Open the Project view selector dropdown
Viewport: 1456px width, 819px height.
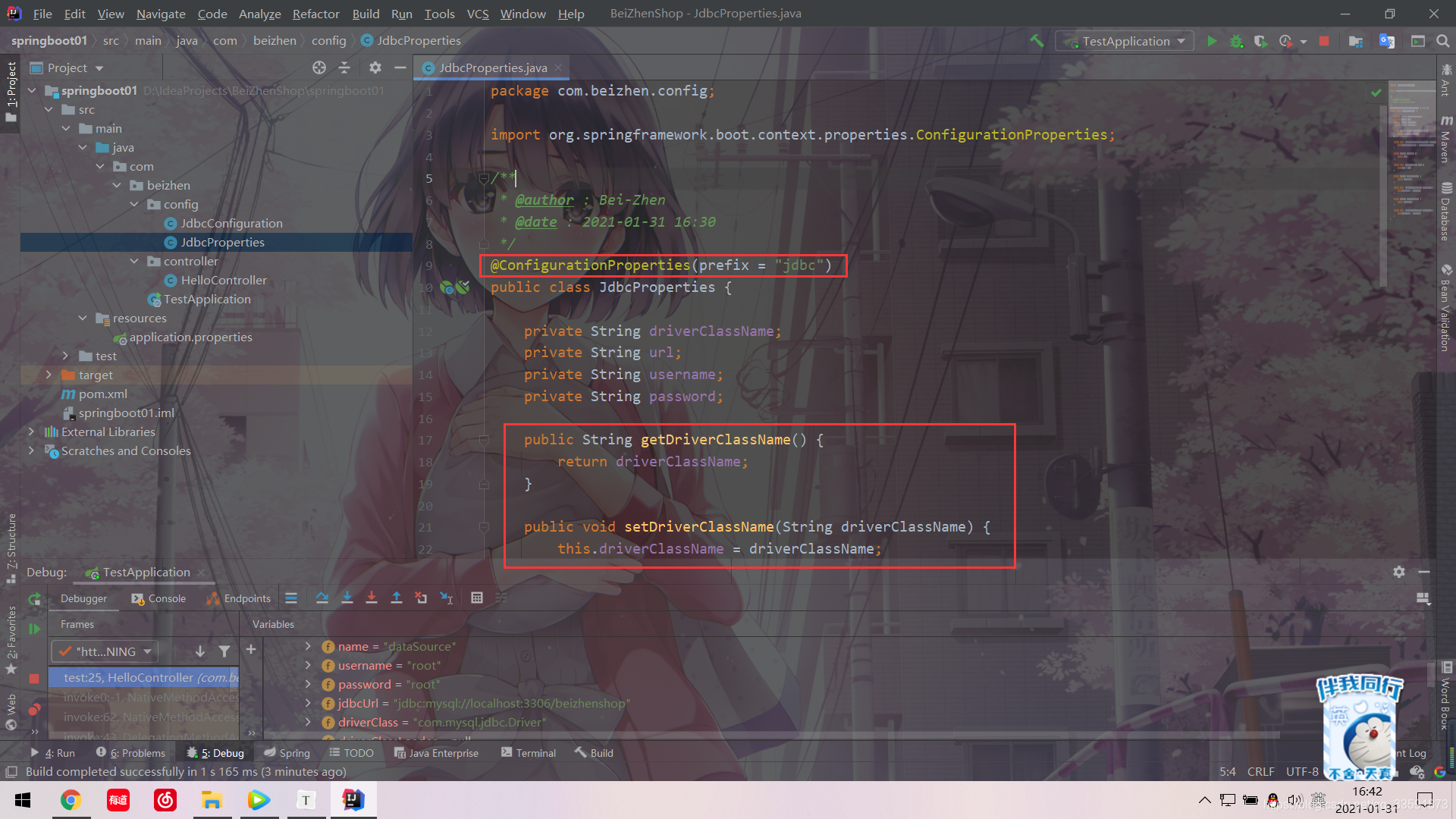(x=67, y=67)
